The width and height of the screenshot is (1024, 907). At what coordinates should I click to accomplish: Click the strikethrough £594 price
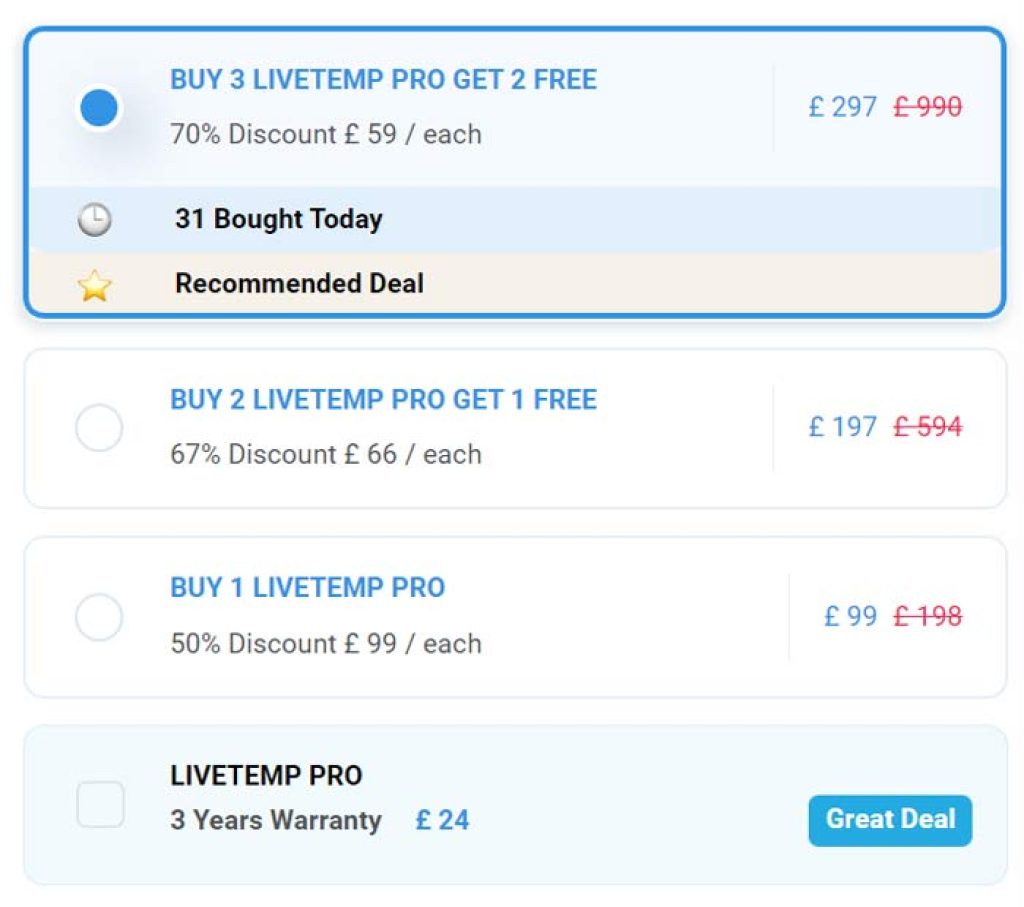pyautogui.click(x=925, y=427)
